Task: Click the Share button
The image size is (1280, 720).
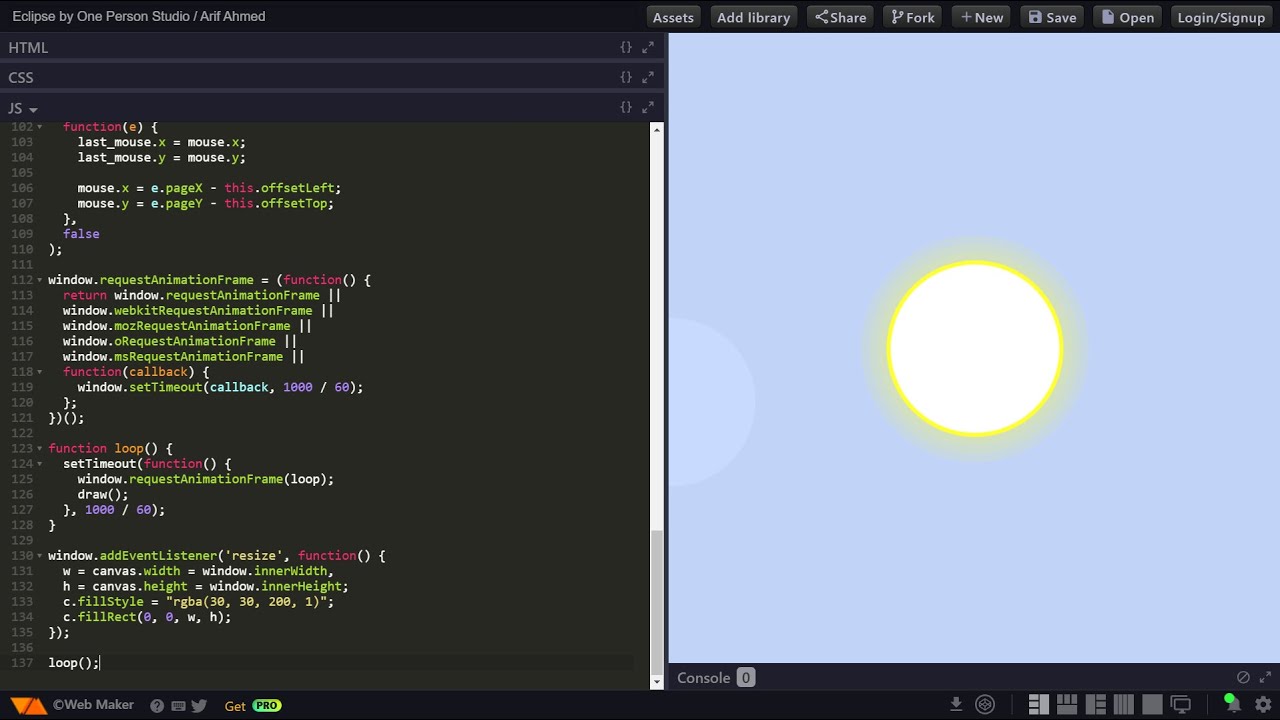Action: click(840, 17)
